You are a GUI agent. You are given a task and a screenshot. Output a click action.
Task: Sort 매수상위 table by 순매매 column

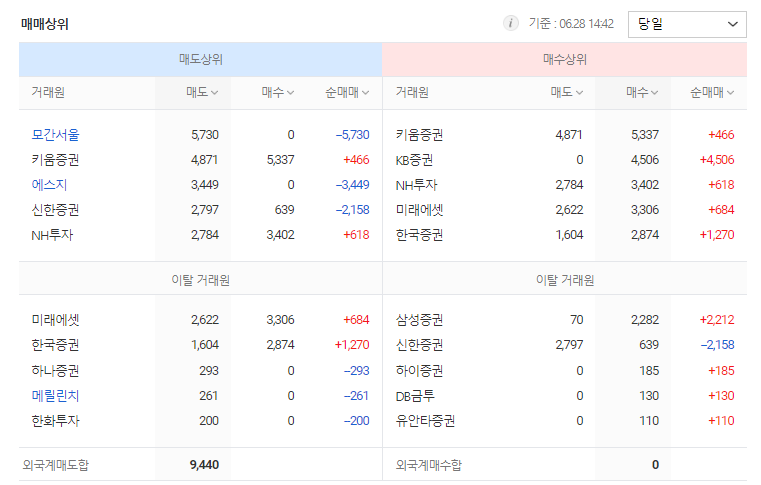[711, 92]
